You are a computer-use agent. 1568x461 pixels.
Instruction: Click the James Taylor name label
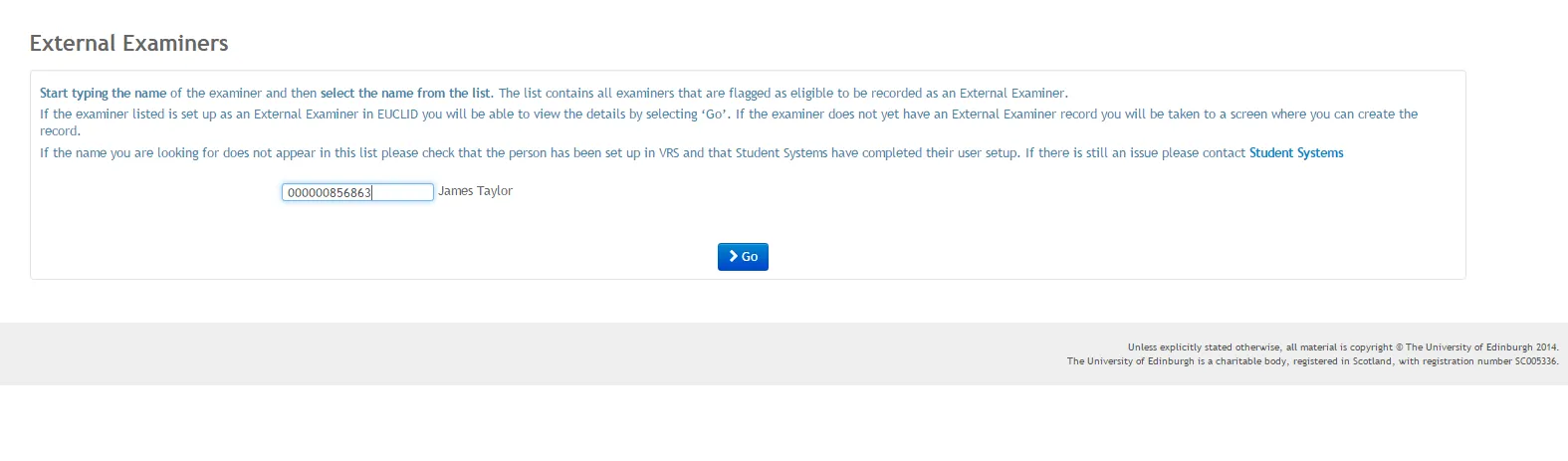[x=475, y=191]
